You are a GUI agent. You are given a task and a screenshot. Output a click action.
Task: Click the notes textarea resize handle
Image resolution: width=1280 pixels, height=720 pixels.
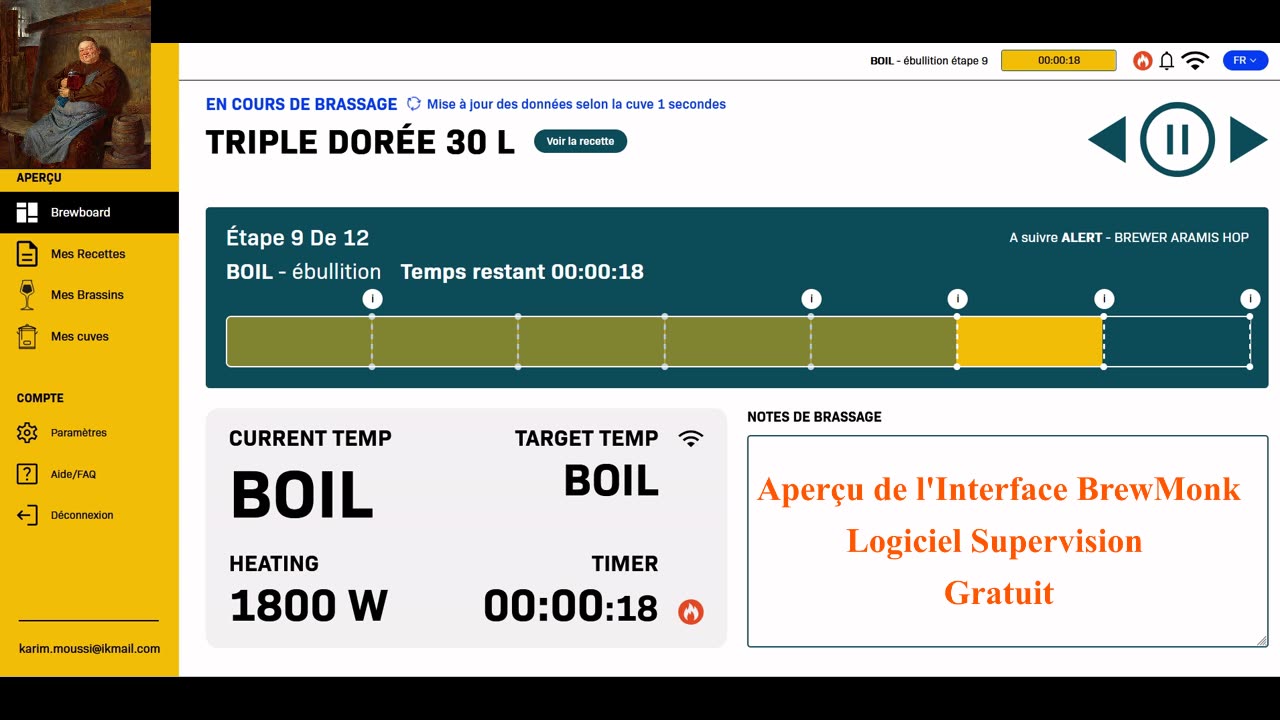[x=1261, y=641]
